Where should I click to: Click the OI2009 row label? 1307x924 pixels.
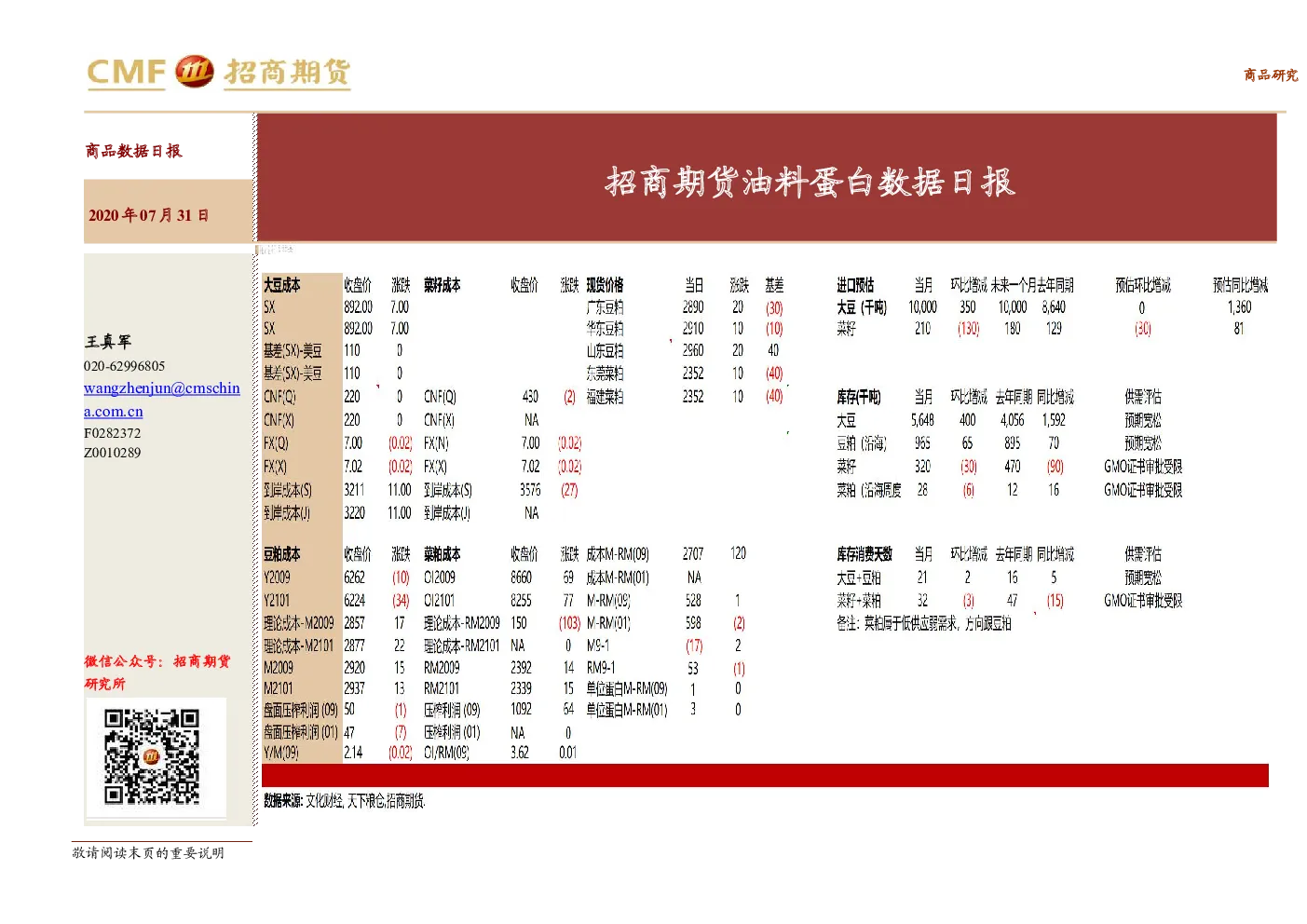coord(439,577)
